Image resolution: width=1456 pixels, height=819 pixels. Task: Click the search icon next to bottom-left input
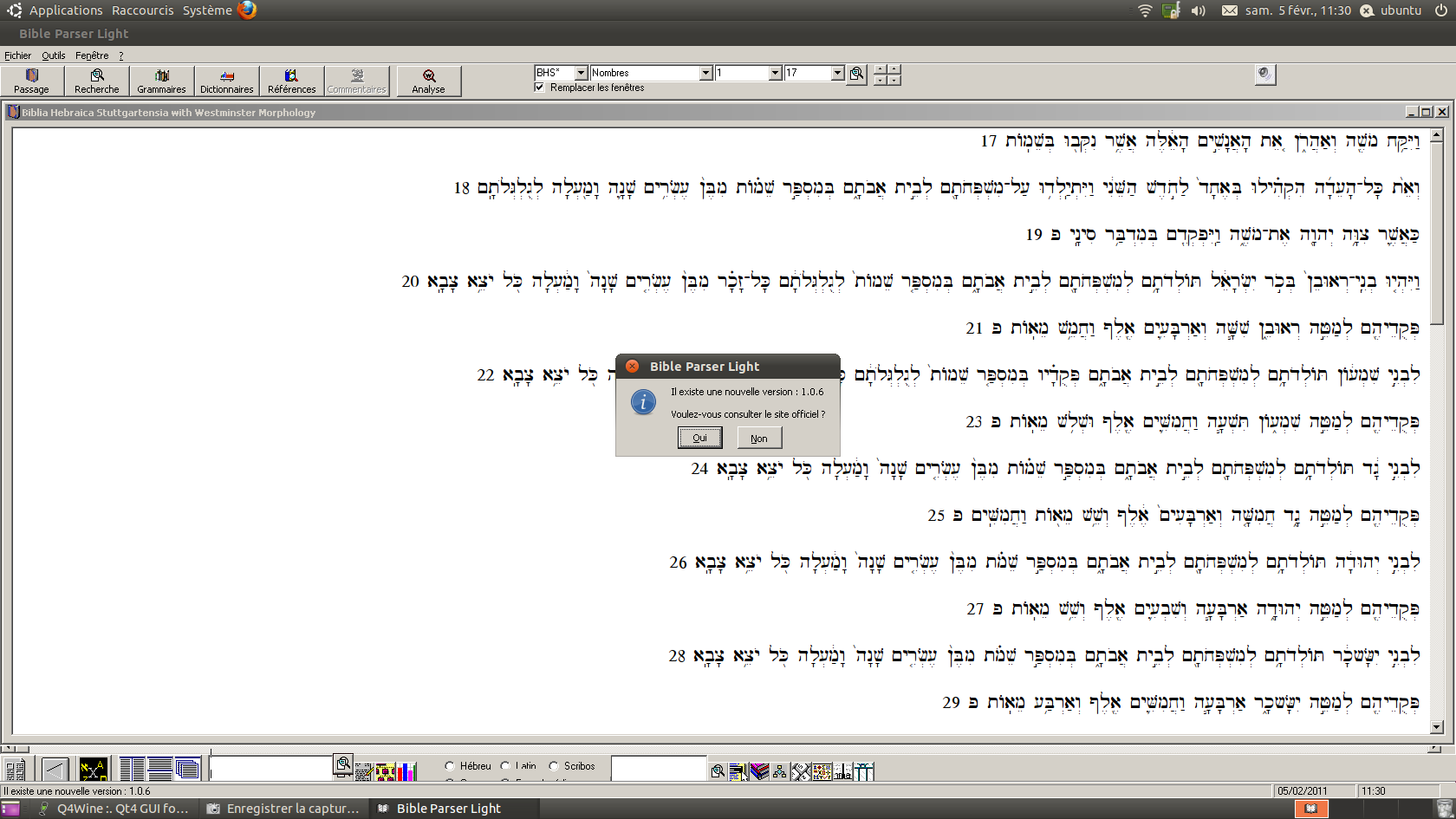coord(343,764)
